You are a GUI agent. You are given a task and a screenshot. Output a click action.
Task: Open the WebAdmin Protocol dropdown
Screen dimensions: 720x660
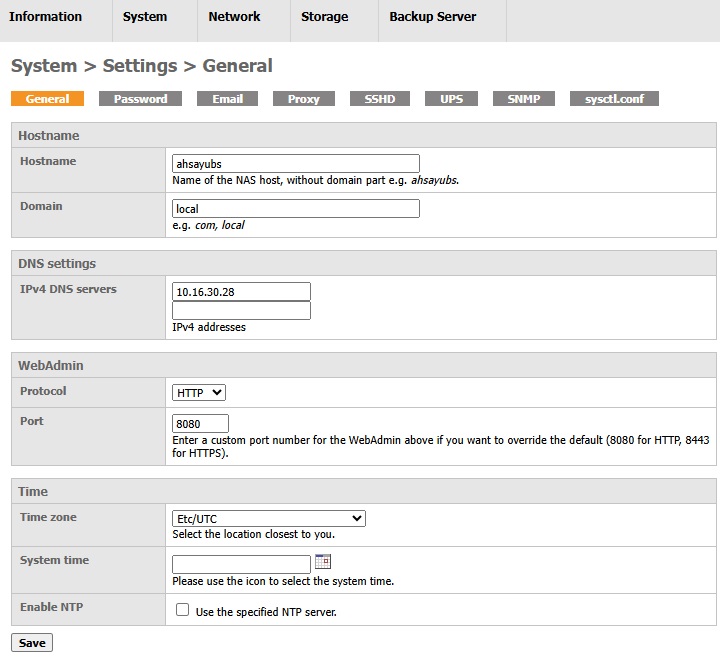coord(199,393)
